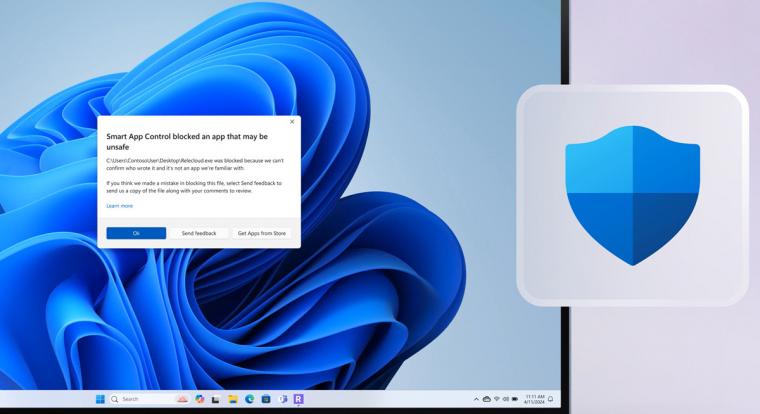Click the 'If you think we made a mistake' text
Screen dimensions: 760x414
click(194, 187)
